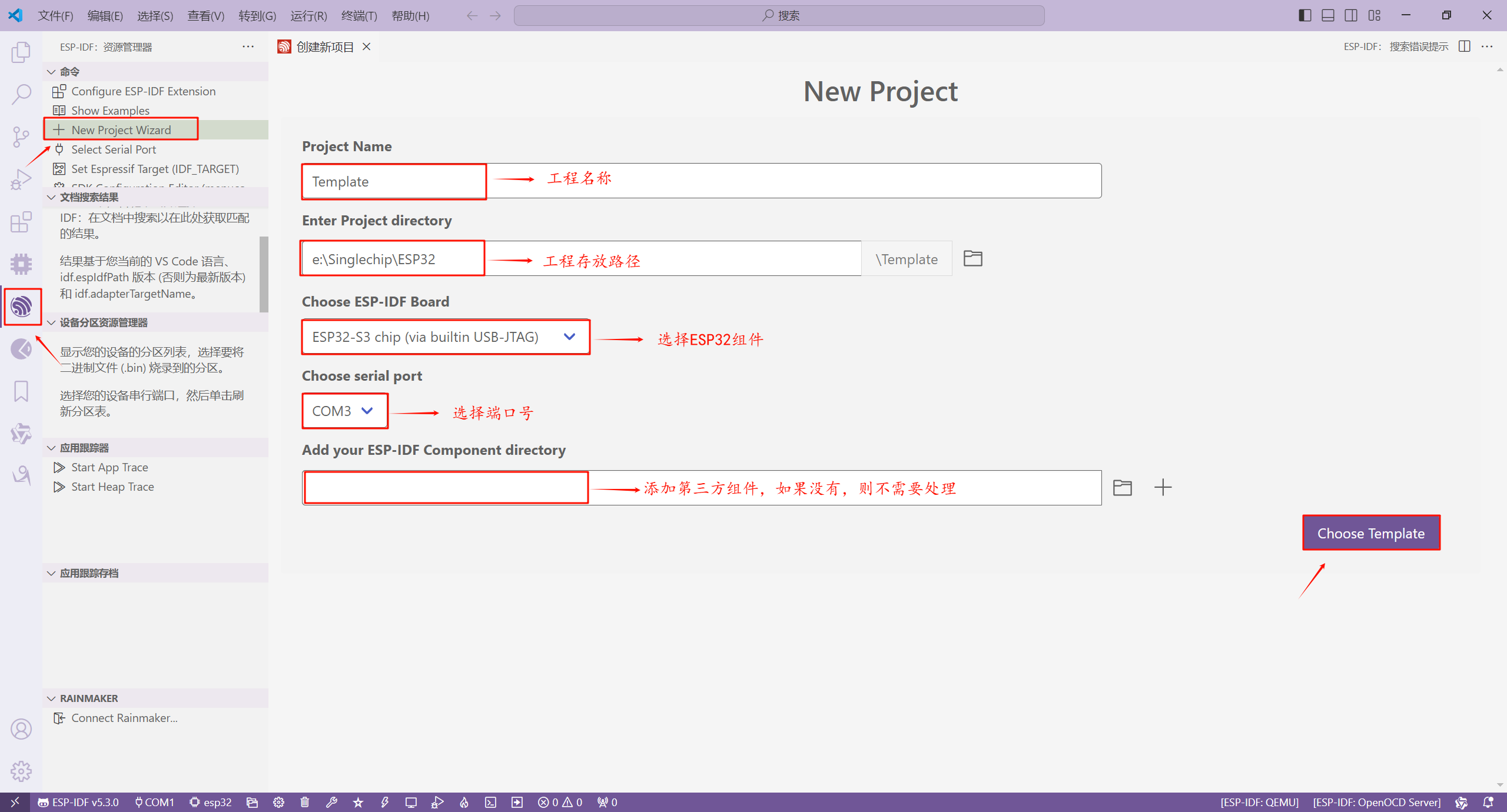Open the ESP-IDF Explorer sidebar icon

tap(22, 307)
